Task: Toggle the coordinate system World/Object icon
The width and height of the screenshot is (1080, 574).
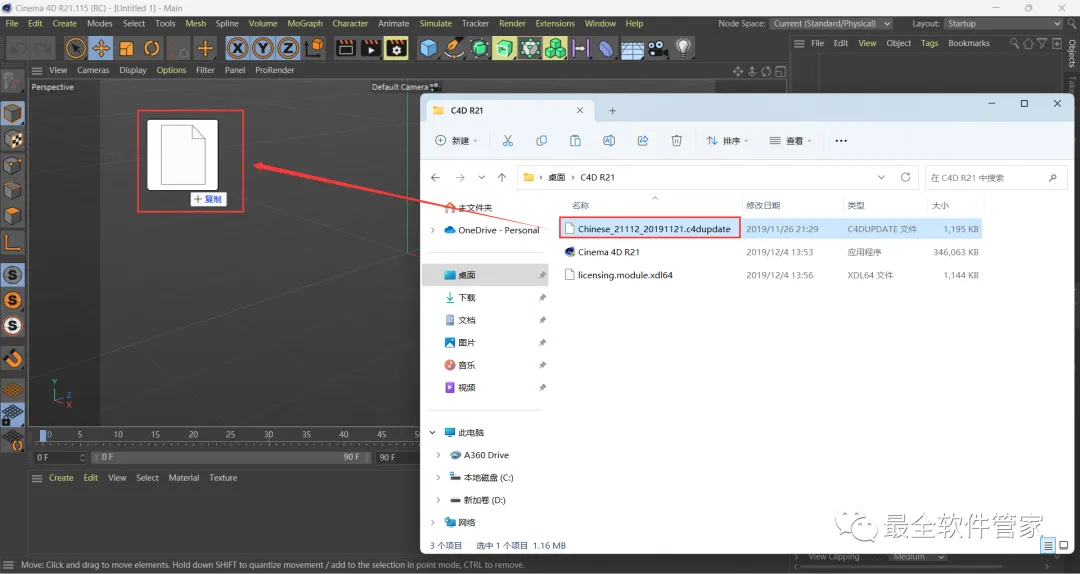Action: coord(314,48)
